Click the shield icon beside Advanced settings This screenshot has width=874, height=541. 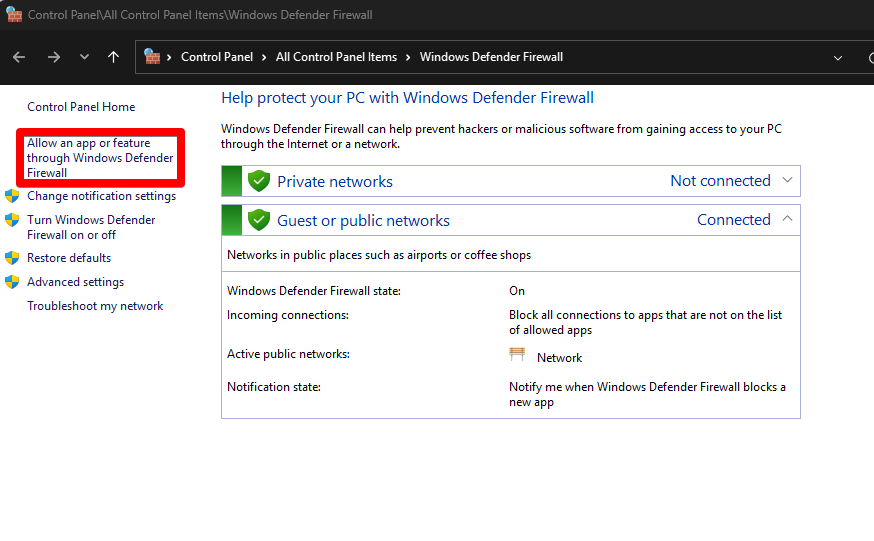pyautogui.click(x=12, y=282)
